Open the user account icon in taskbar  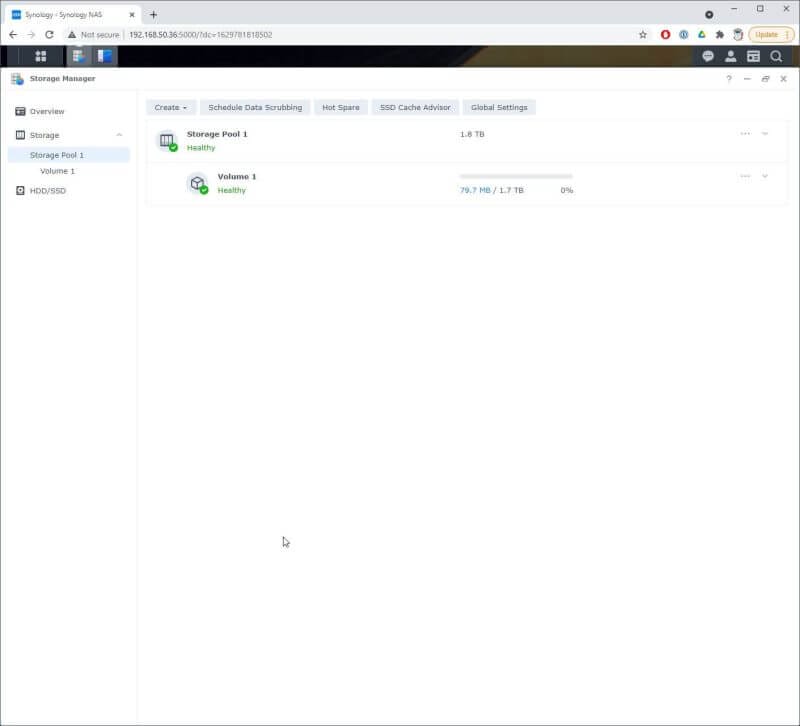click(731, 56)
